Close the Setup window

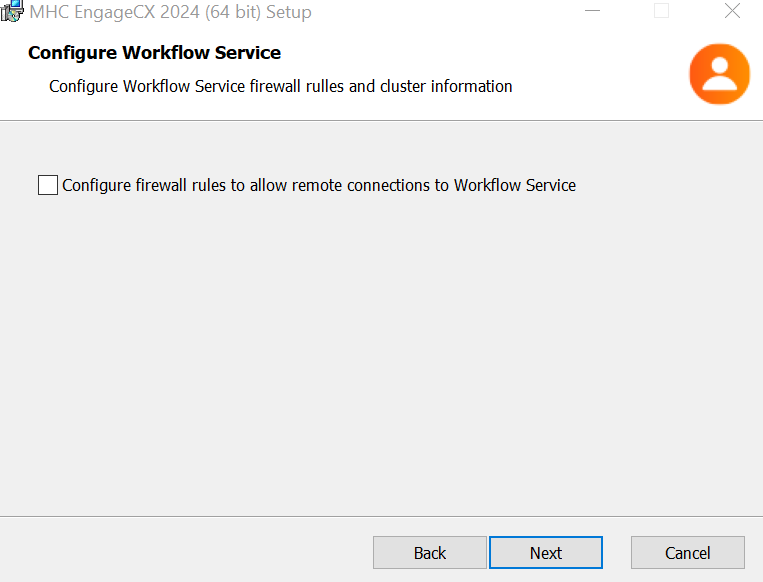click(x=732, y=11)
